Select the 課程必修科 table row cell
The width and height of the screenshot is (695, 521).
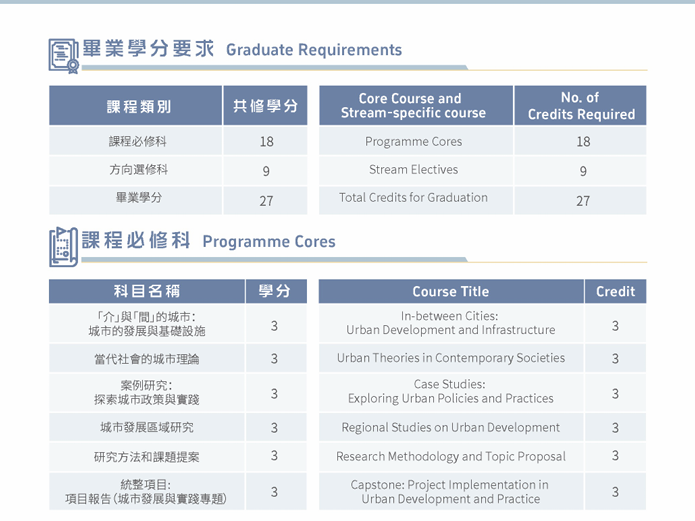(136, 141)
